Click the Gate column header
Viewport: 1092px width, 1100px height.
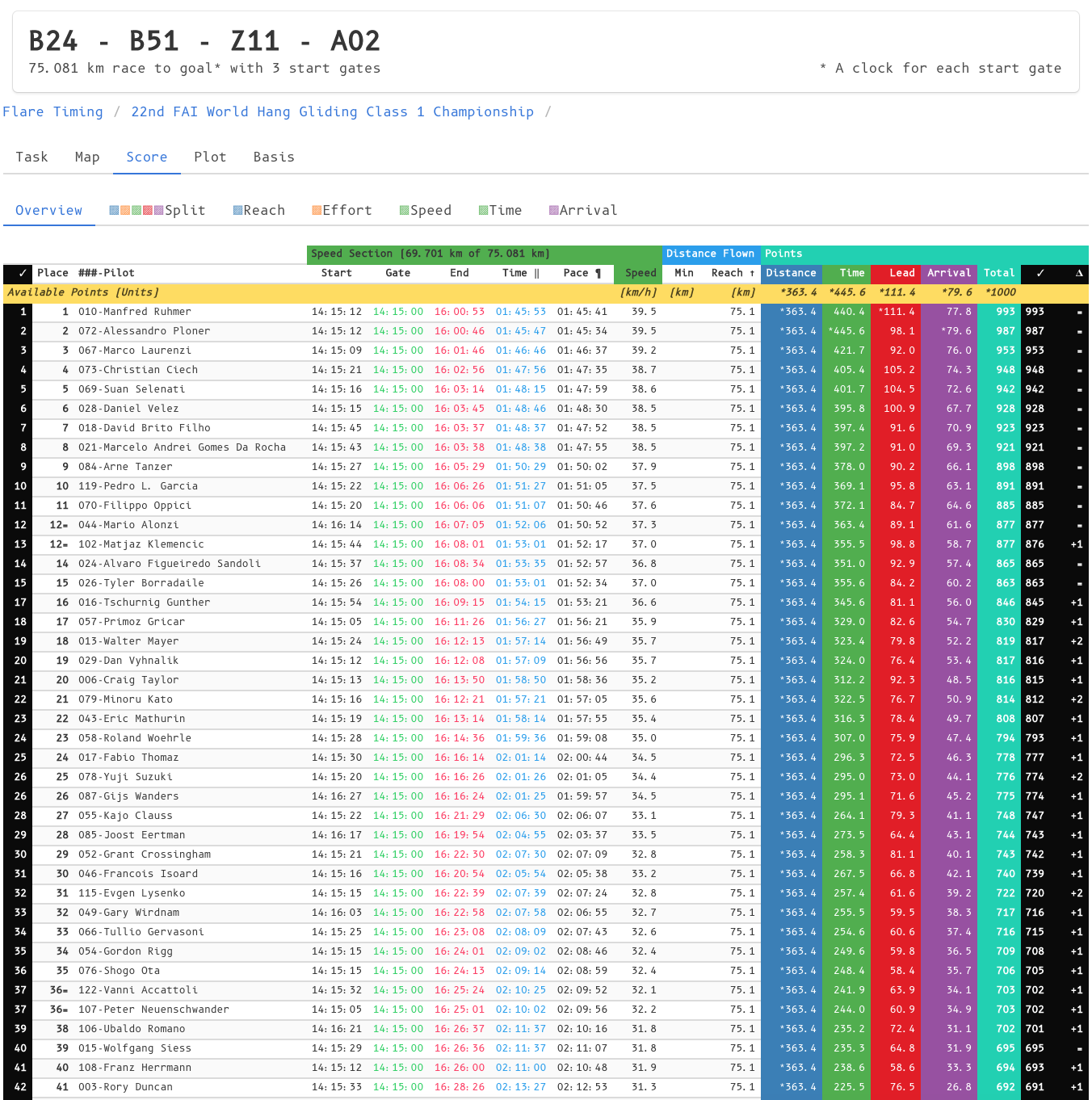[398, 273]
